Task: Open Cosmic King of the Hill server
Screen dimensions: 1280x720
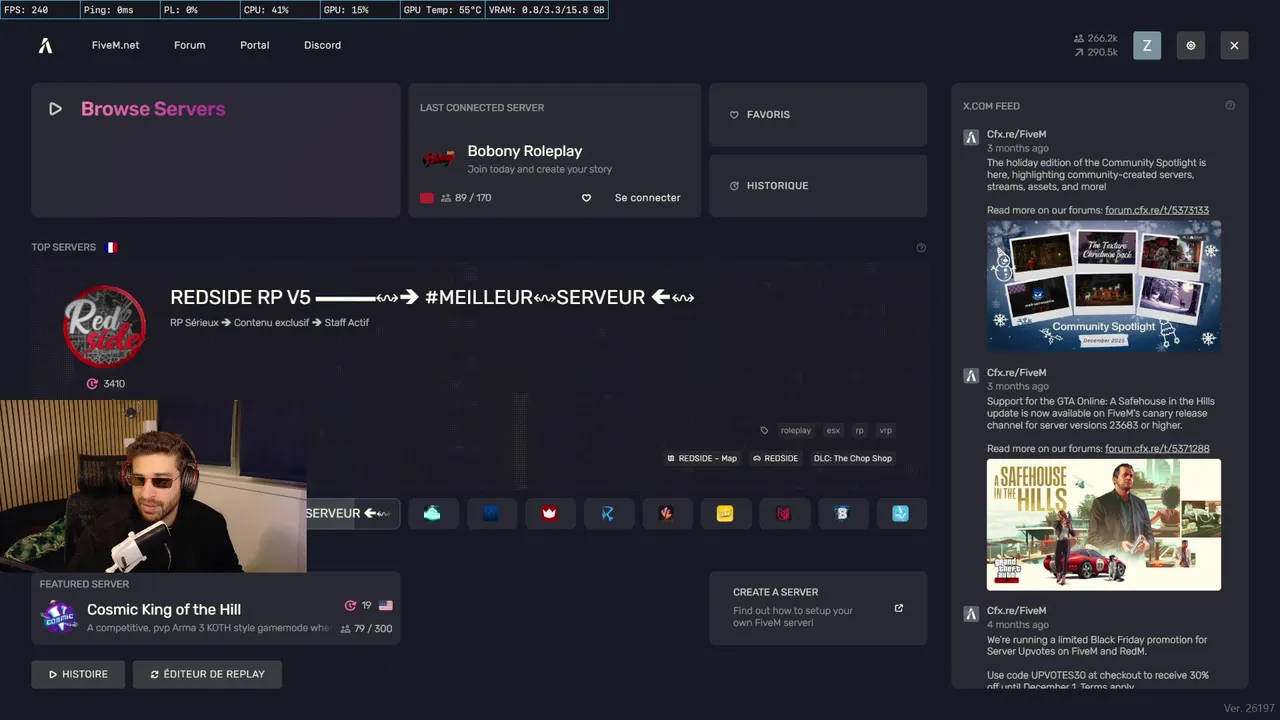Action: tap(164, 609)
